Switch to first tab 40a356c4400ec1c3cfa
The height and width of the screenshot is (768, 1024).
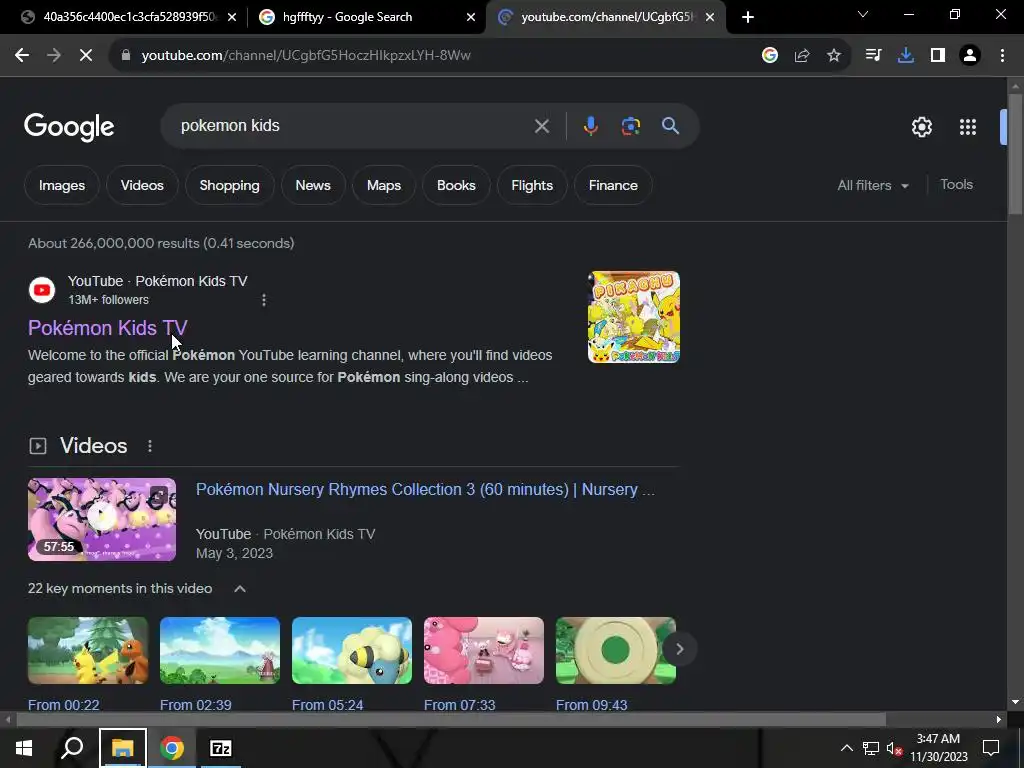(x=129, y=17)
